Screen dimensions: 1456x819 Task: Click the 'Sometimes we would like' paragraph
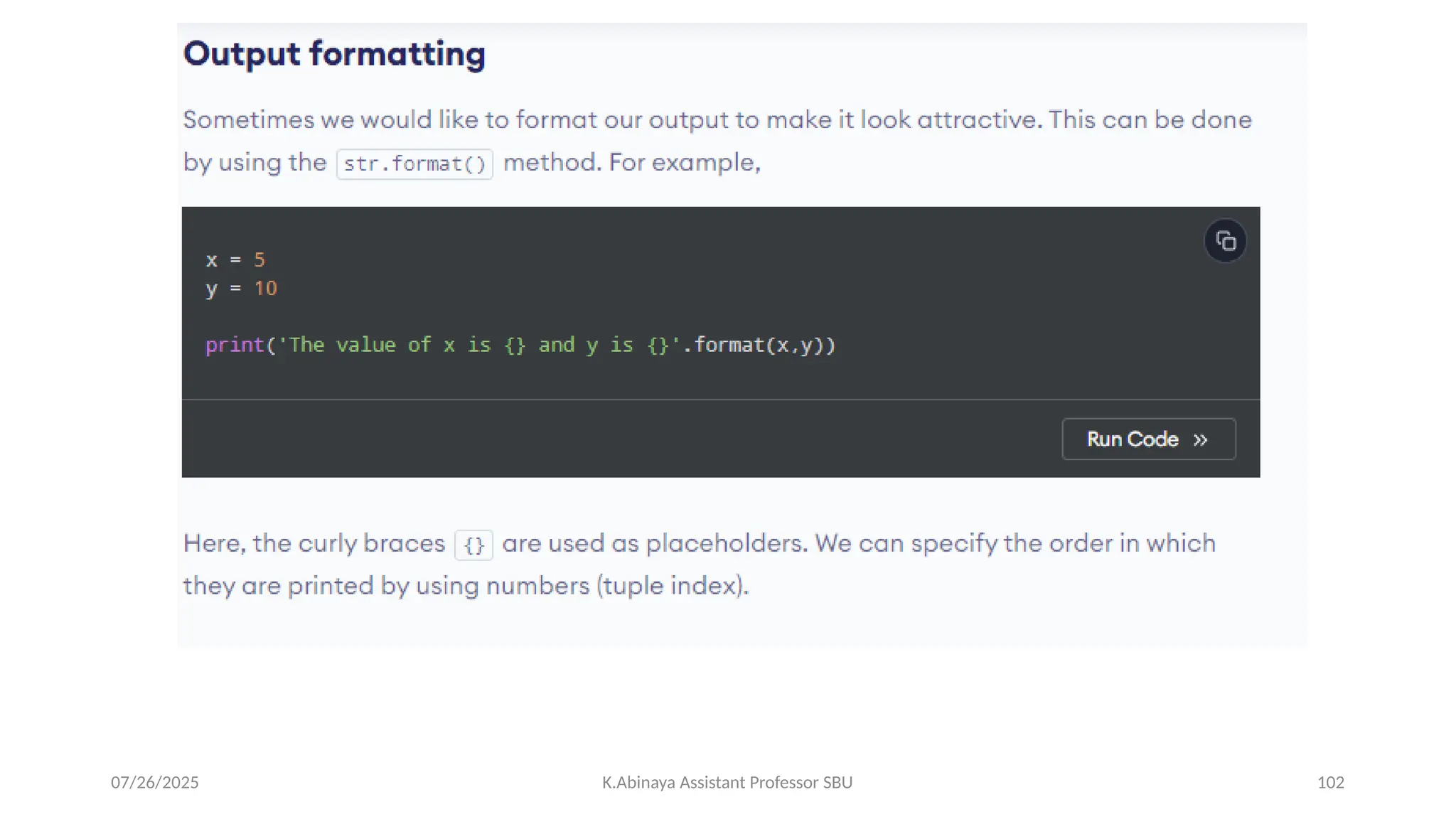pyautogui.click(x=717, y=119)
